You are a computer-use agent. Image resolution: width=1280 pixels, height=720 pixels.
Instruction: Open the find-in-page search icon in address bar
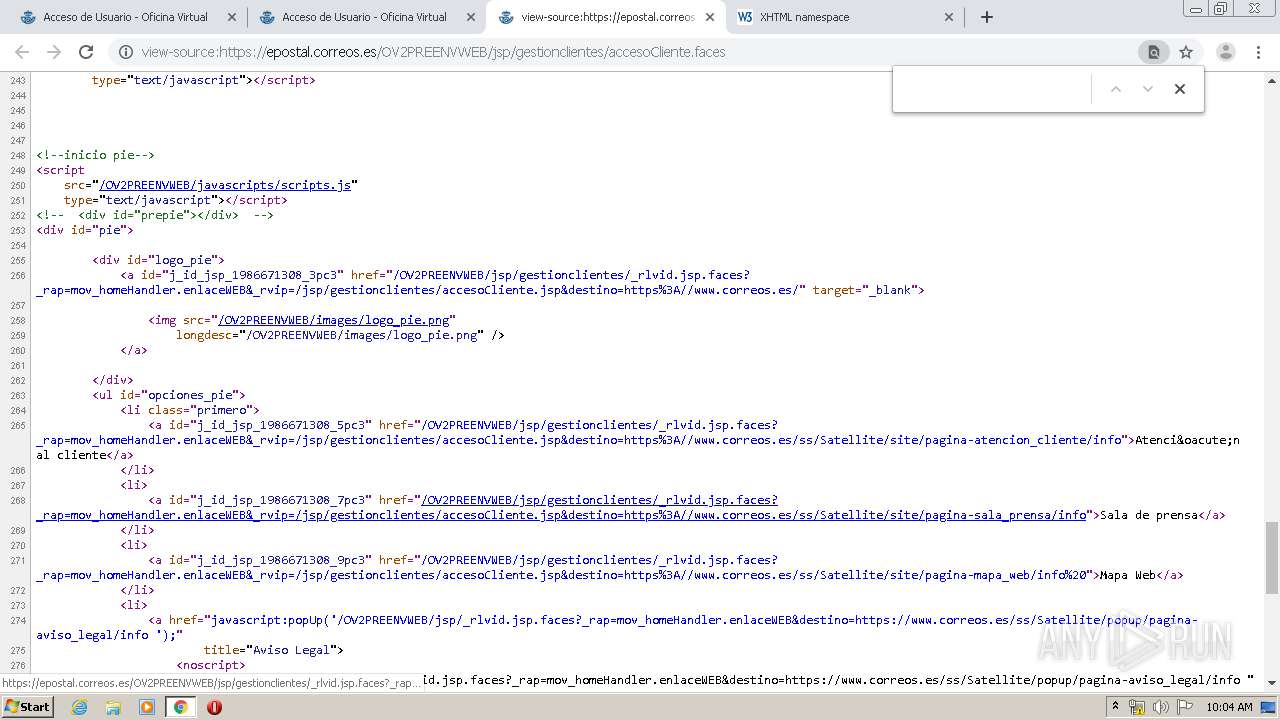[x=1154, y=52]
